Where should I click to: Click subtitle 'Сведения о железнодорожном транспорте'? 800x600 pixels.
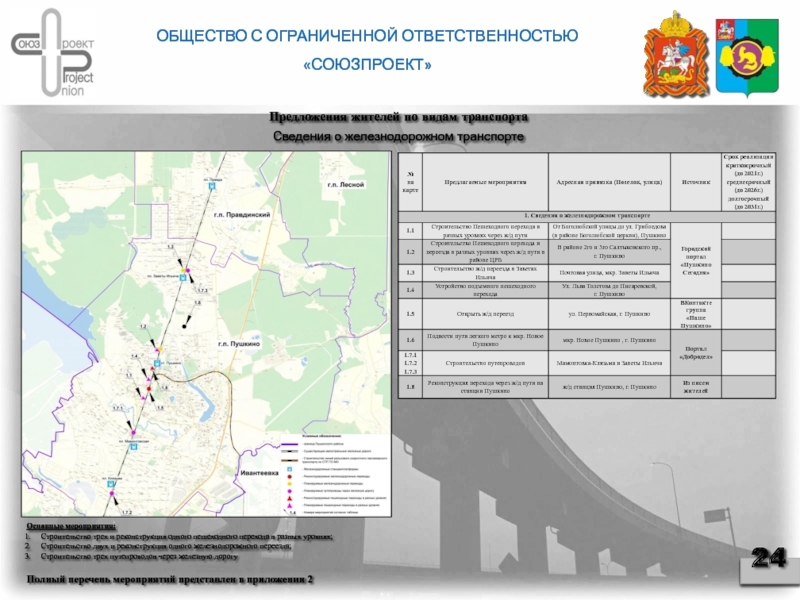[x=398, y=137]
